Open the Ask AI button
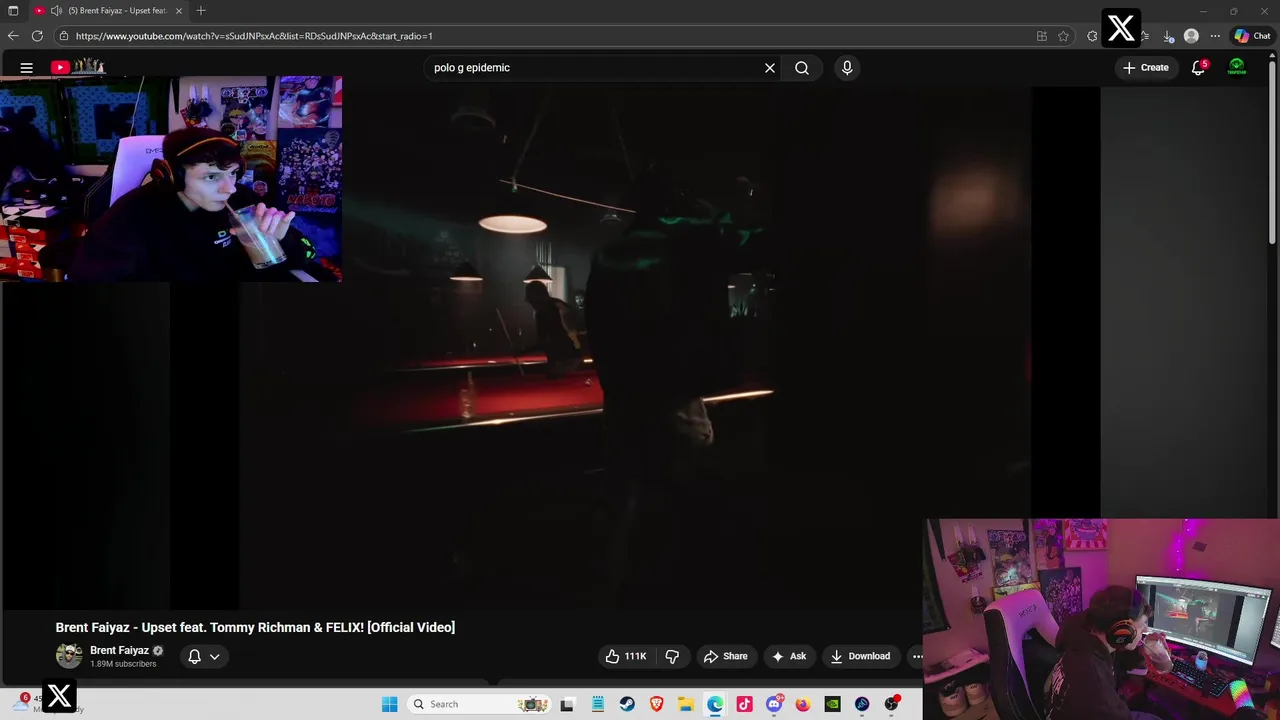The image size is (1280, 720). [789, 656]
